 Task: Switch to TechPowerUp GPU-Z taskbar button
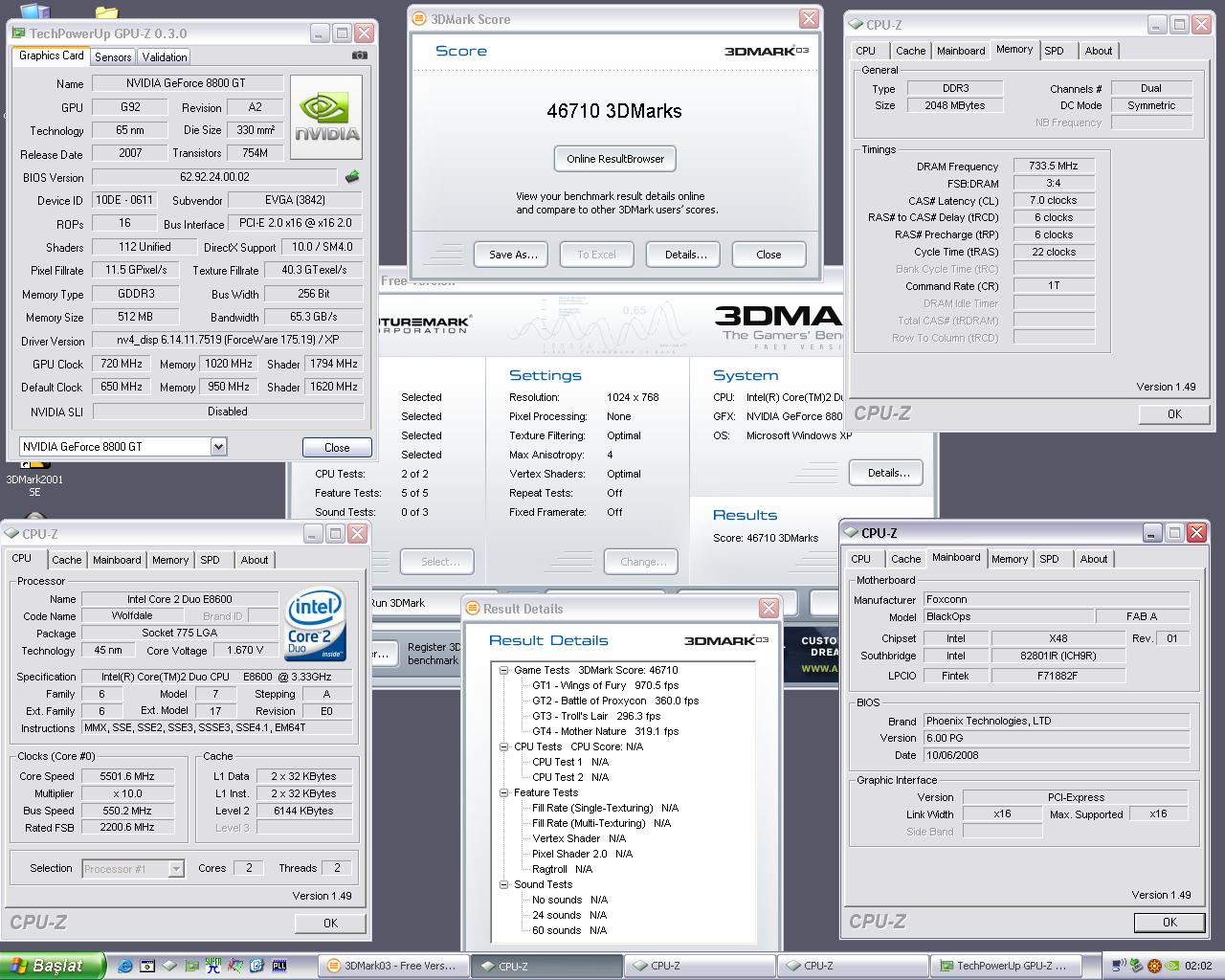(1006, 966)
